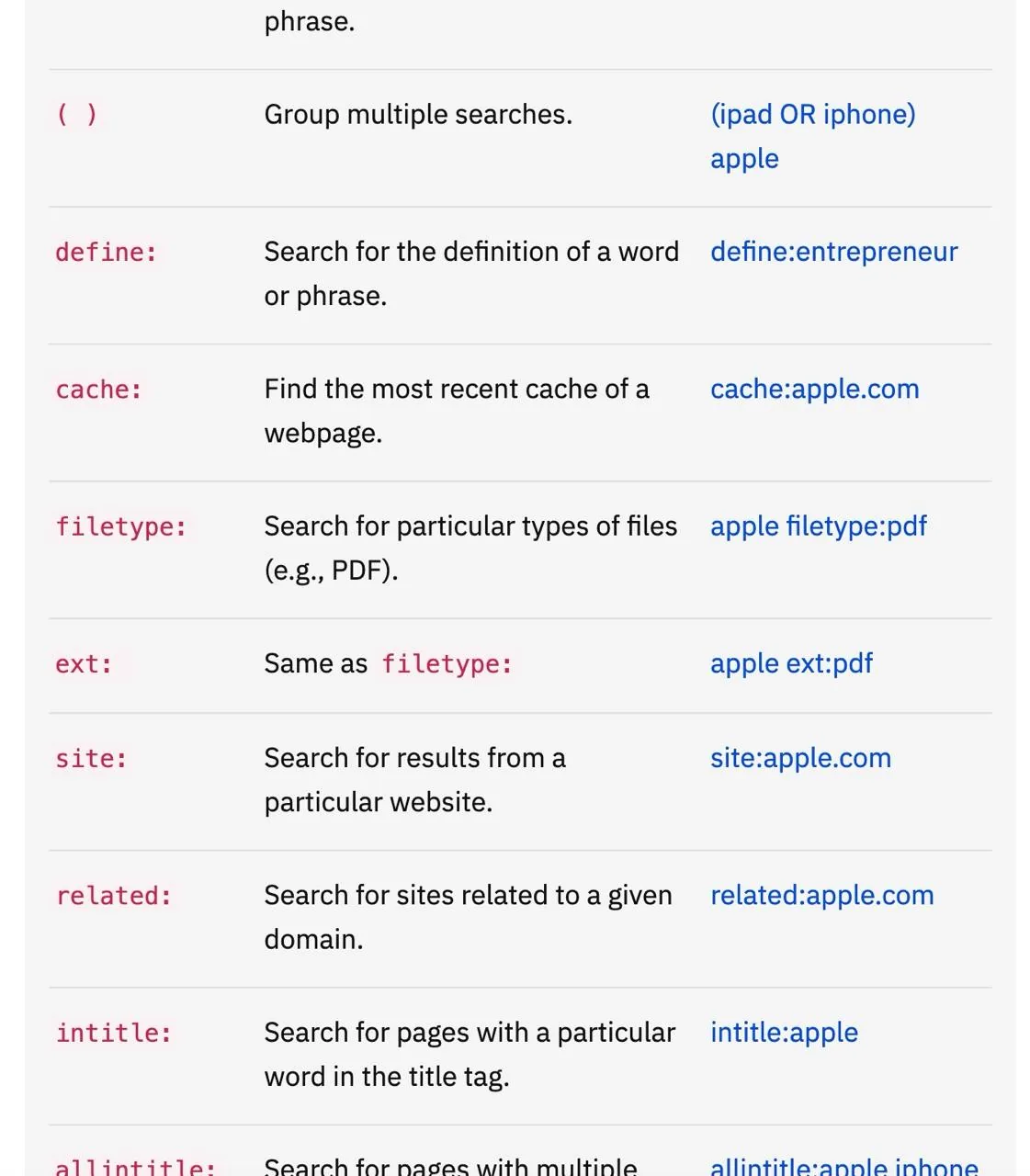Open the intitle:apple example link

point(784,1033)
